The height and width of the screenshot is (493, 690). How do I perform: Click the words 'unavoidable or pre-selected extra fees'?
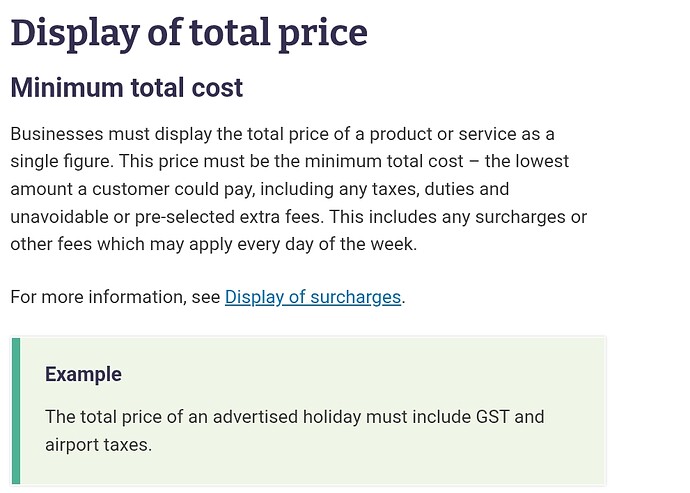point(165,217)
